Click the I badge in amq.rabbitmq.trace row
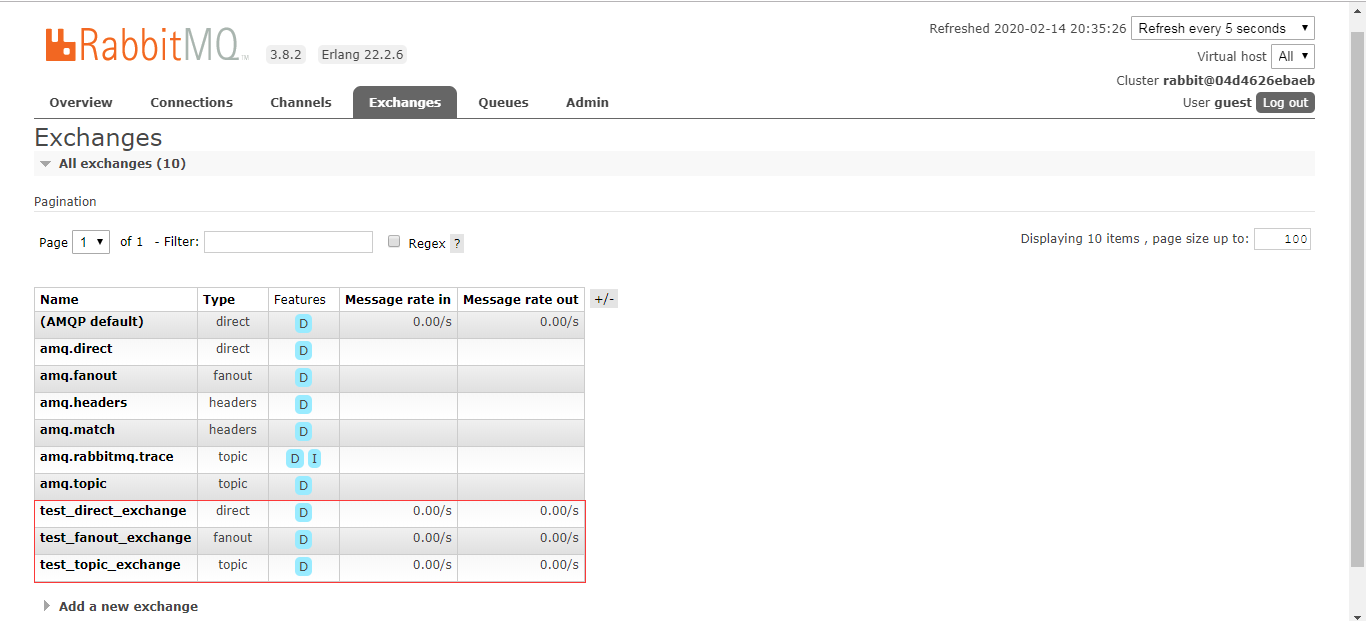This screenshot has height=621, width=1366. click(x=314, y=459)
